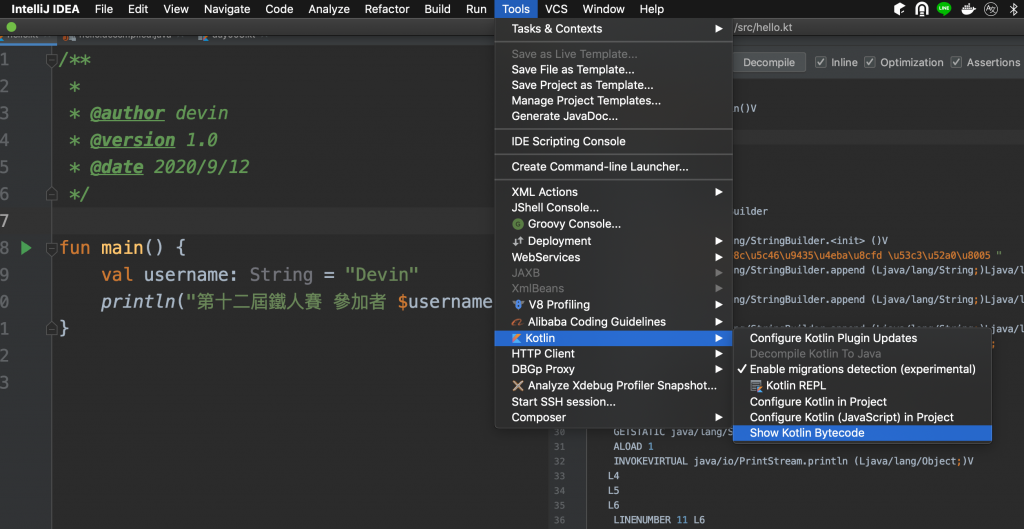
Task: Open the input language menu bar icon
Action: point(991,9)
